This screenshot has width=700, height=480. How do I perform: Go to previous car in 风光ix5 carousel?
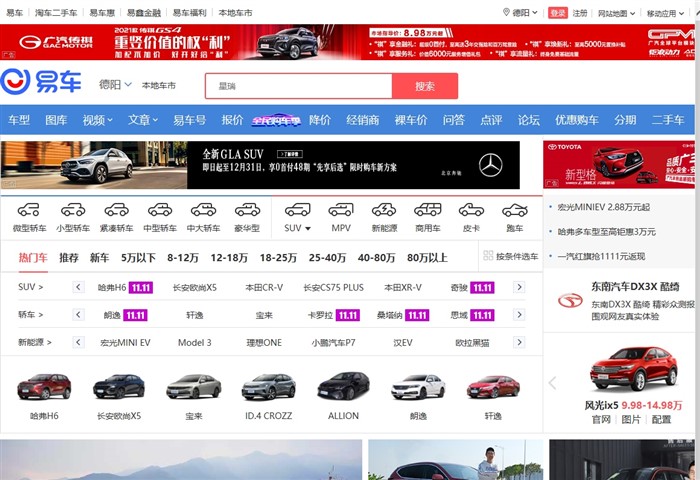pos(553,383)
